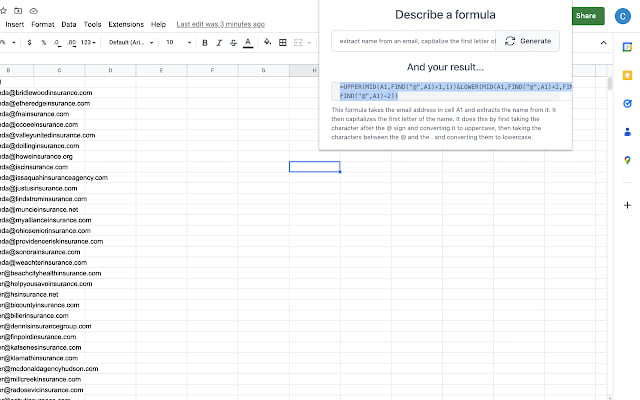Open the cell borders tool
The image size is (640, 400).
[x=282, y=42]
